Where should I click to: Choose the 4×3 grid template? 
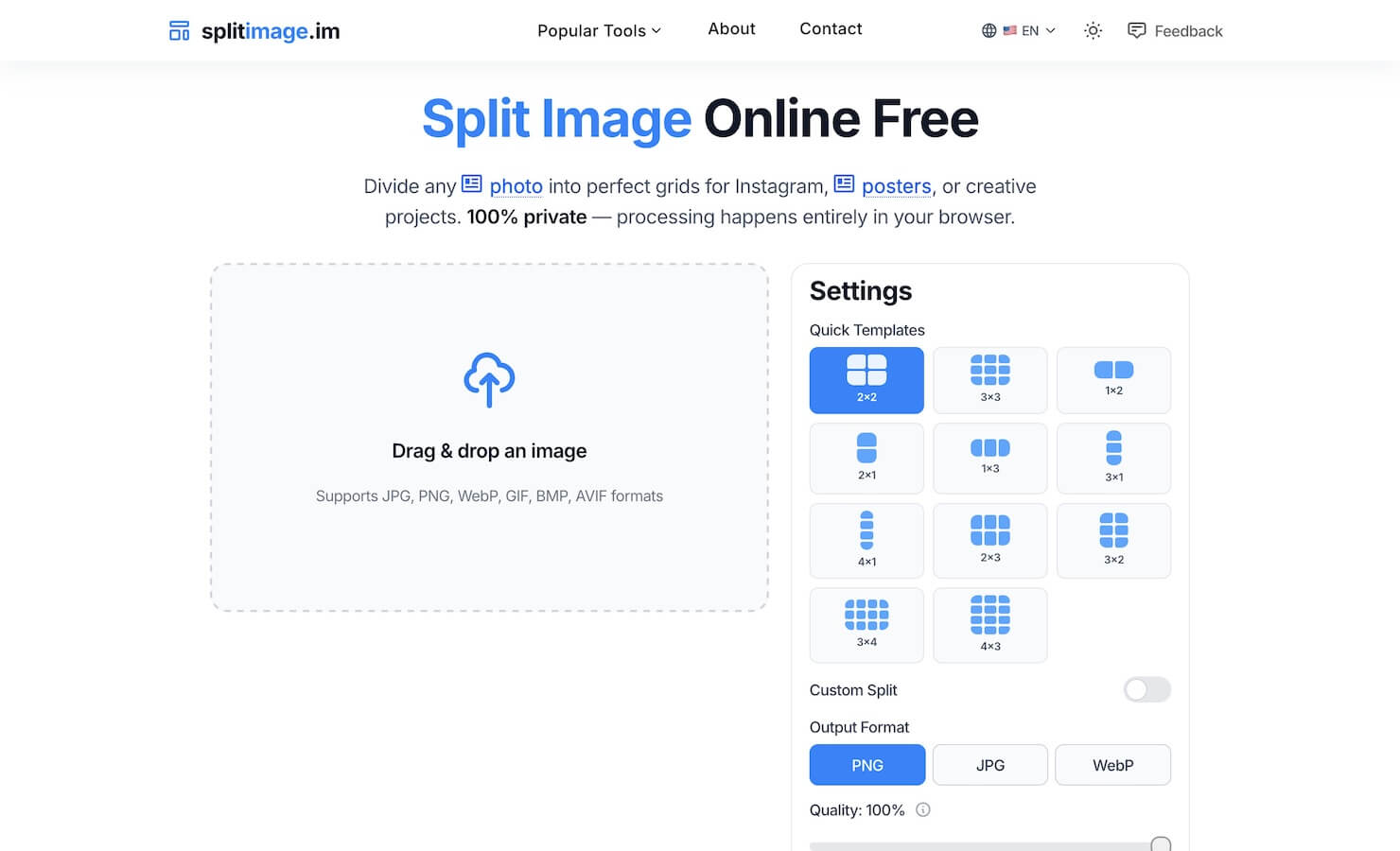click(x=990, y=625)
